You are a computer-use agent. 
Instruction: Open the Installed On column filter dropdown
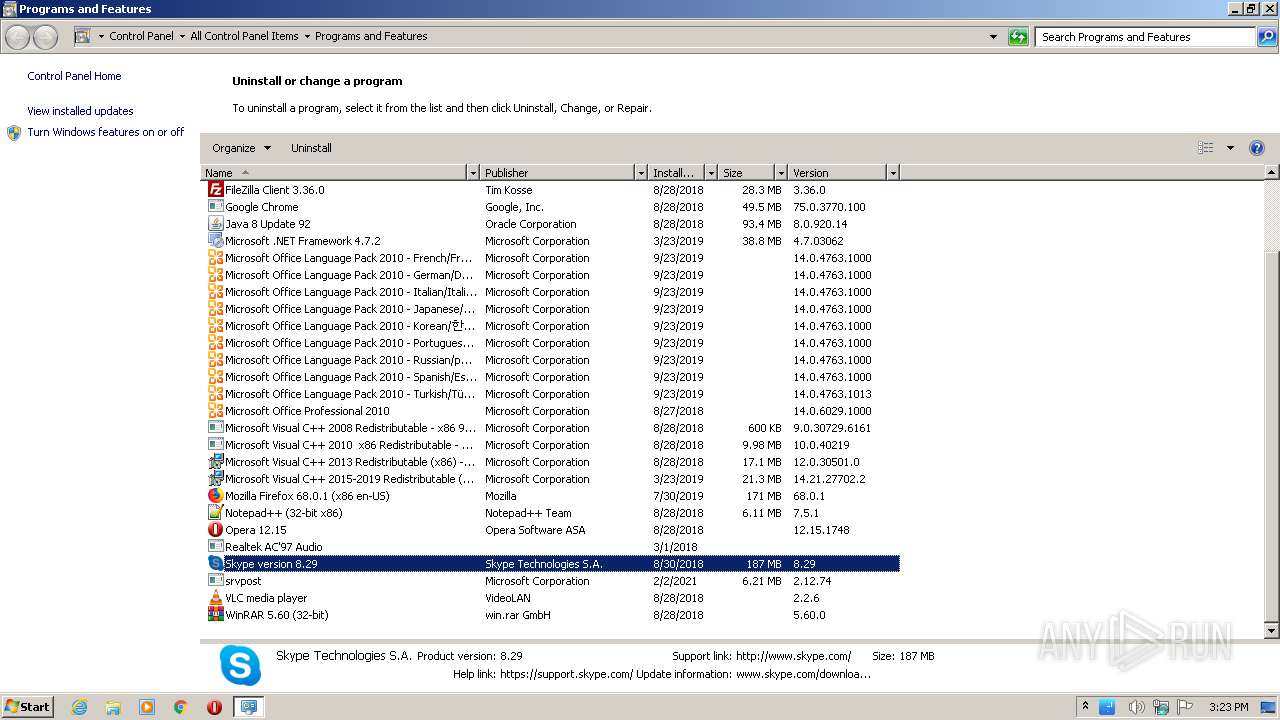pos(711,173)
